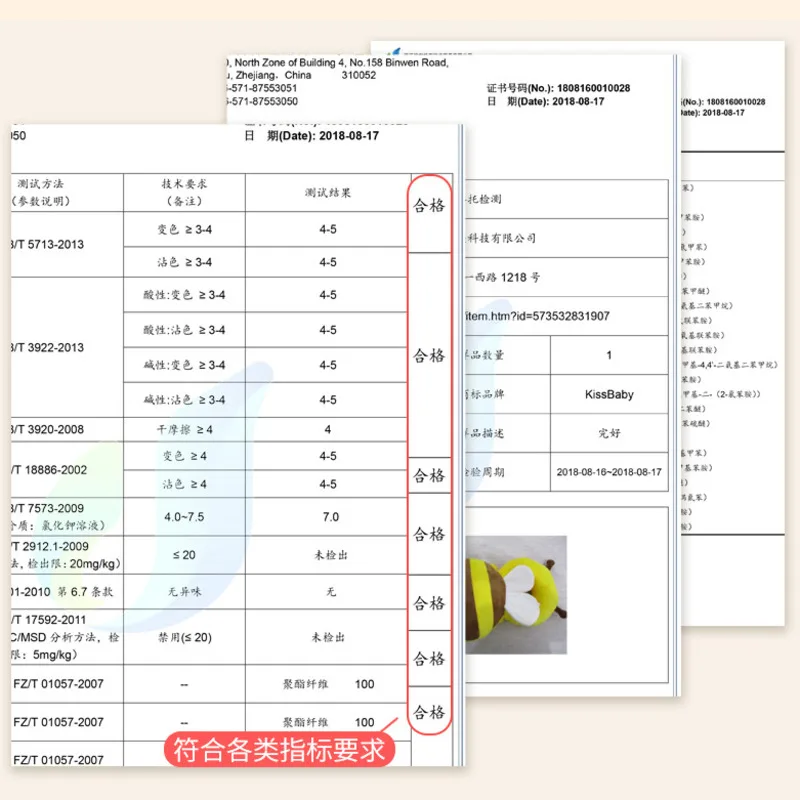Viewport: 800px width, 800px height.
Task: Click date 2018-08-17 on the front report page
Action: 349,136
